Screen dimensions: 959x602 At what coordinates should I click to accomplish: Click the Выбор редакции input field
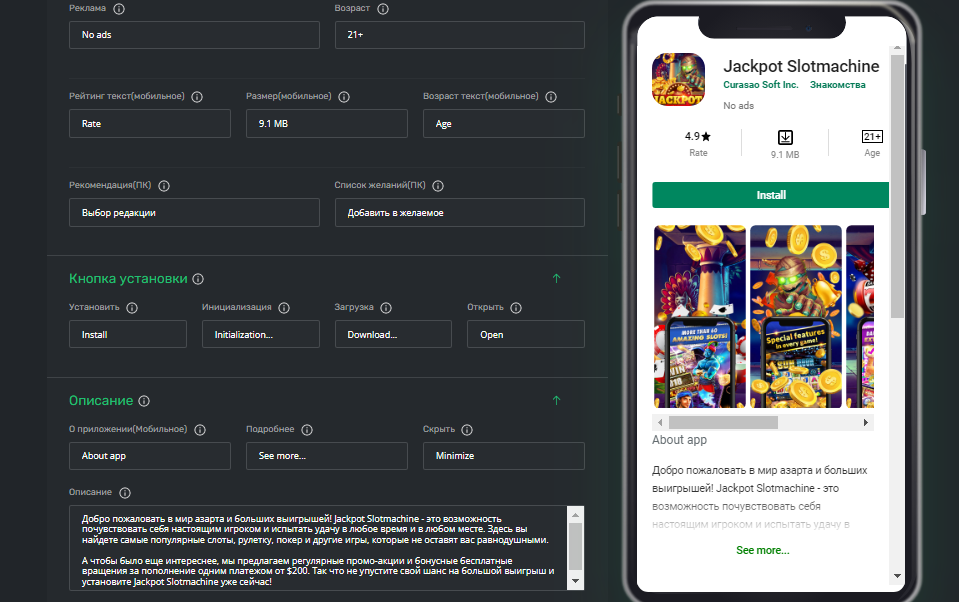click(194, 212)
